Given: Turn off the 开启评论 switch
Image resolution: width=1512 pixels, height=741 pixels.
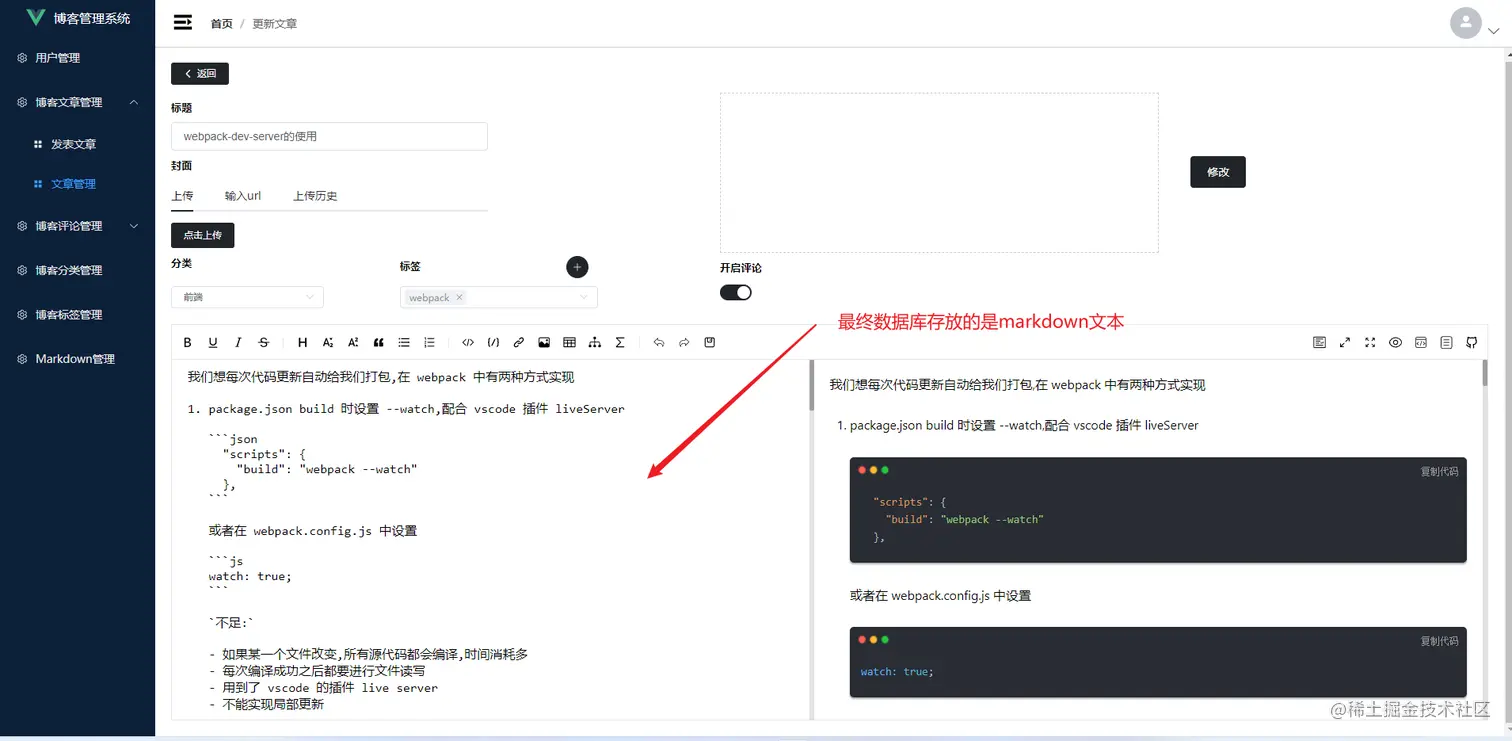Looking at the screenshot, I should coord(736,293).
